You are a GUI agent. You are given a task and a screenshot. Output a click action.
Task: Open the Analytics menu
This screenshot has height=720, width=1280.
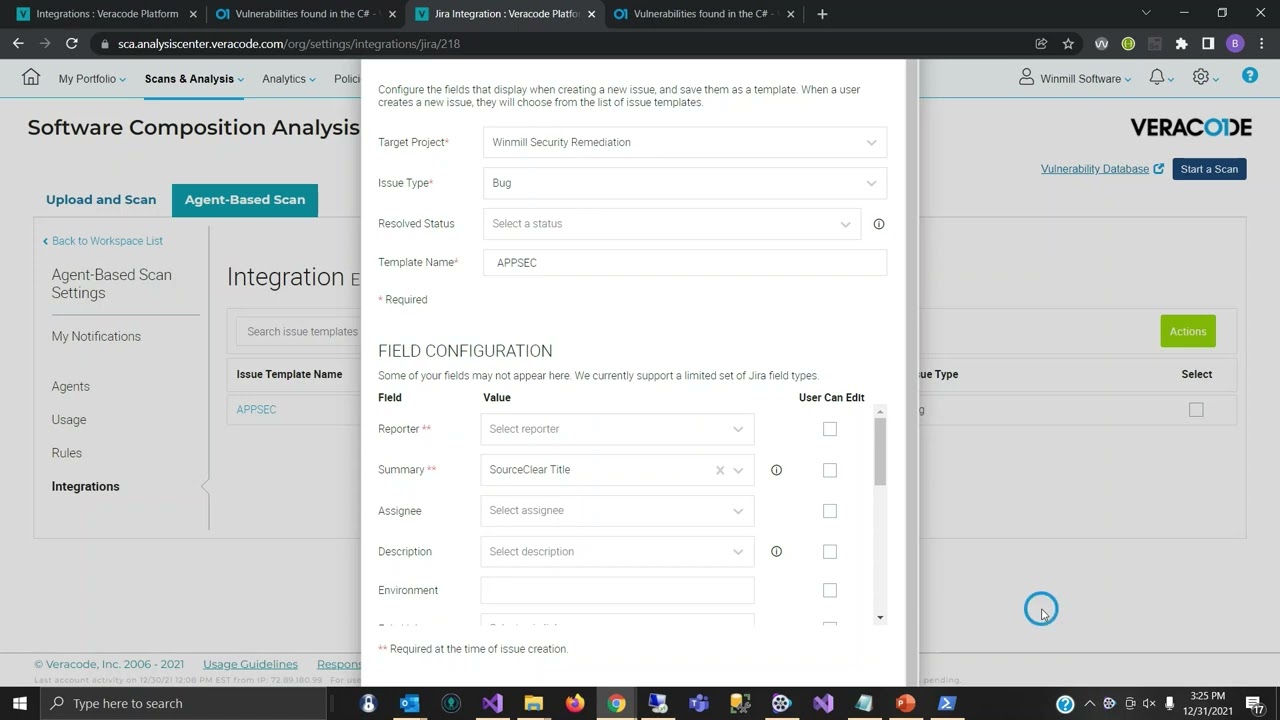[x=289, y=79]
